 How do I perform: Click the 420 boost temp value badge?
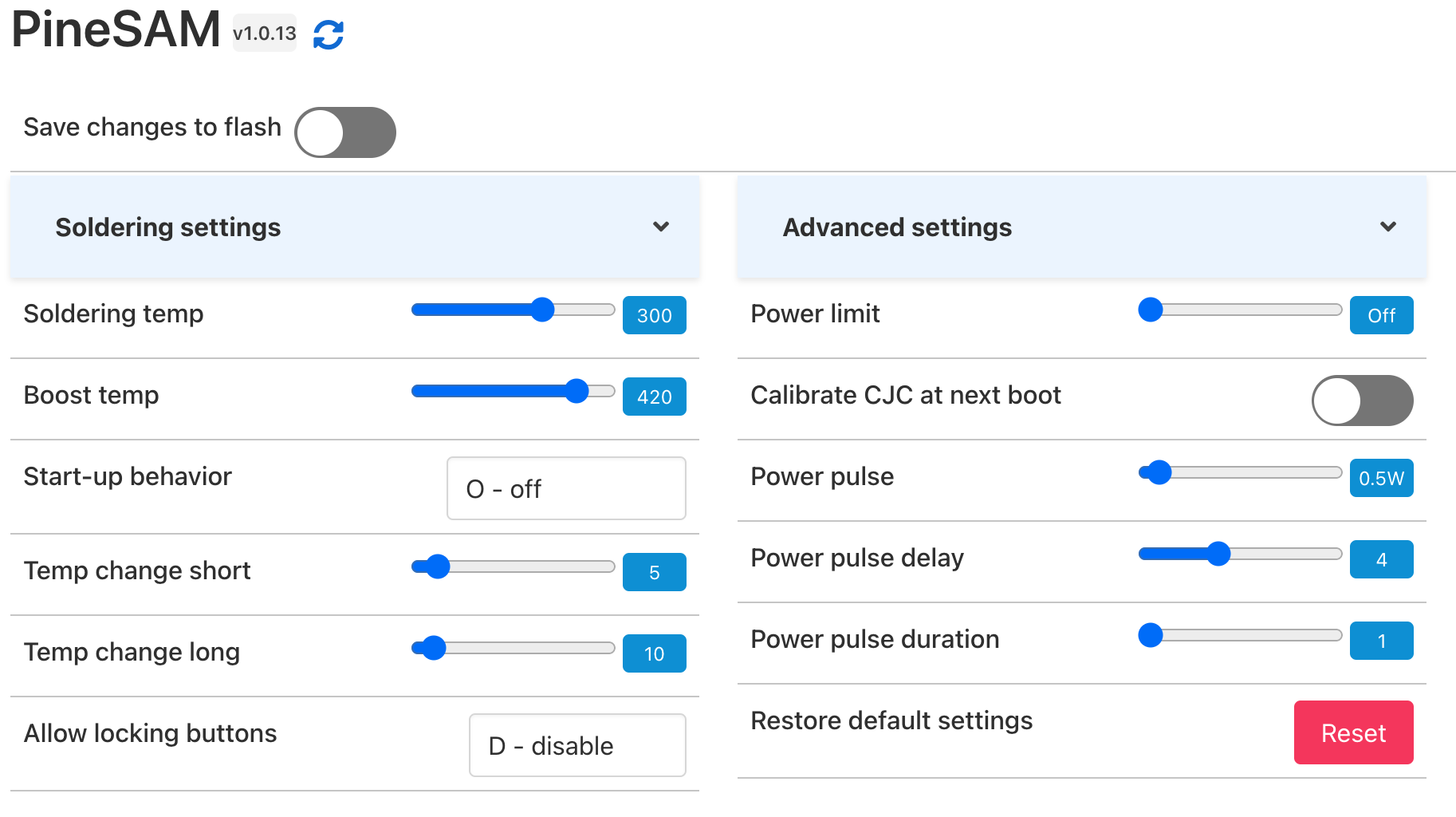[x=654, y=397]
